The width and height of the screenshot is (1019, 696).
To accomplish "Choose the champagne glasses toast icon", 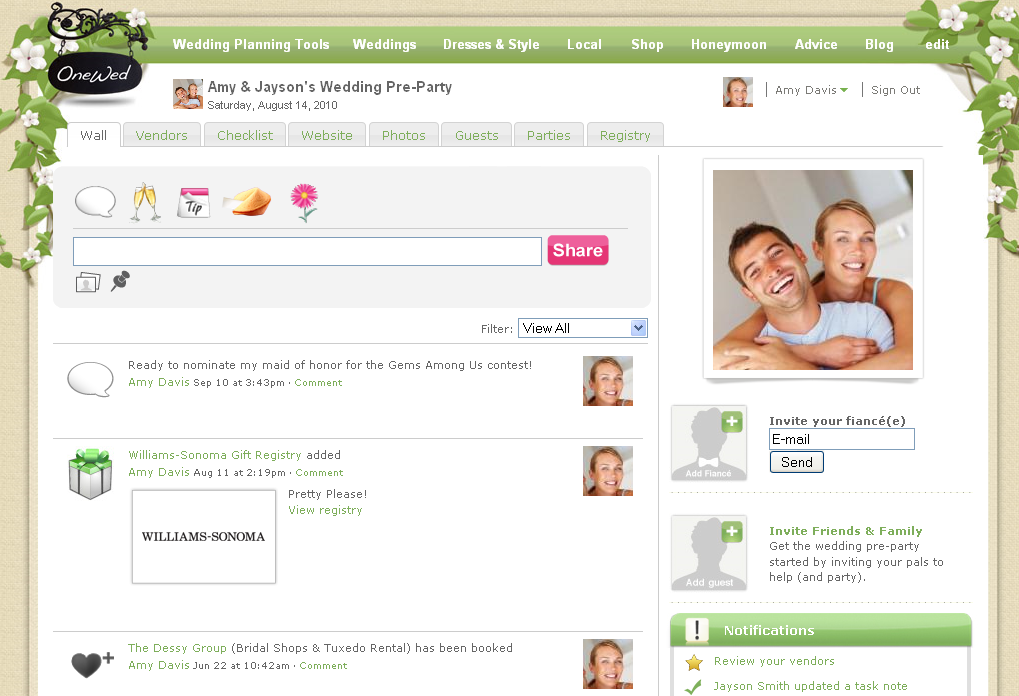I will coord(146,202).
